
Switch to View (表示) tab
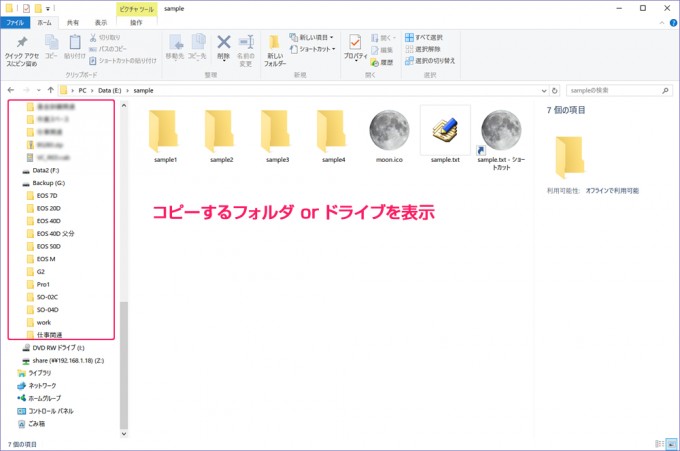pyautogui.click(x=101, y=23)
